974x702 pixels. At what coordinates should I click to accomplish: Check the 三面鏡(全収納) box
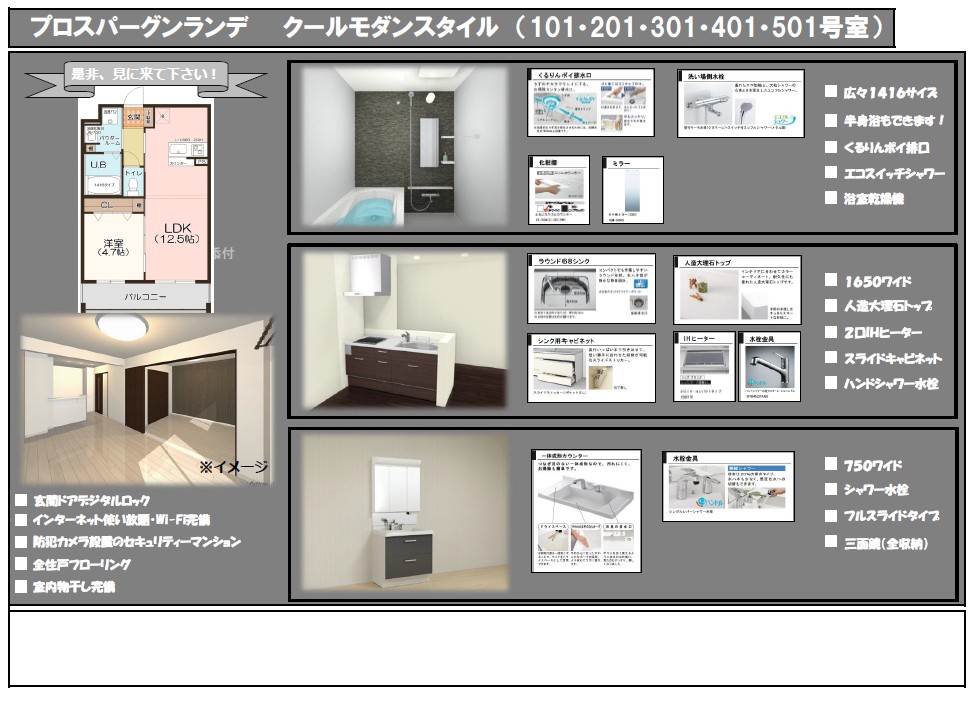tap(830, 542)
